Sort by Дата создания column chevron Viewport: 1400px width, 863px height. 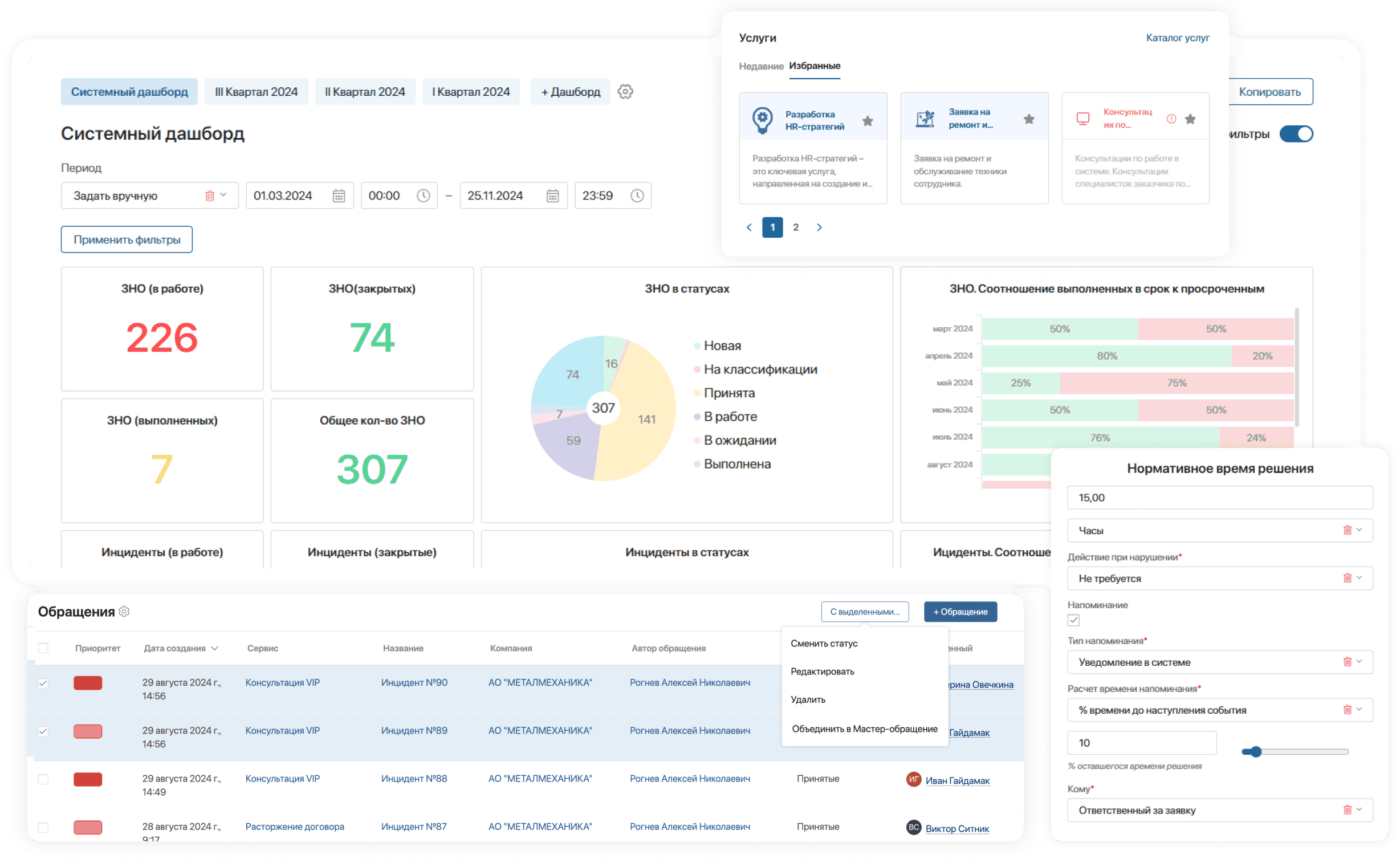(214, 649)
